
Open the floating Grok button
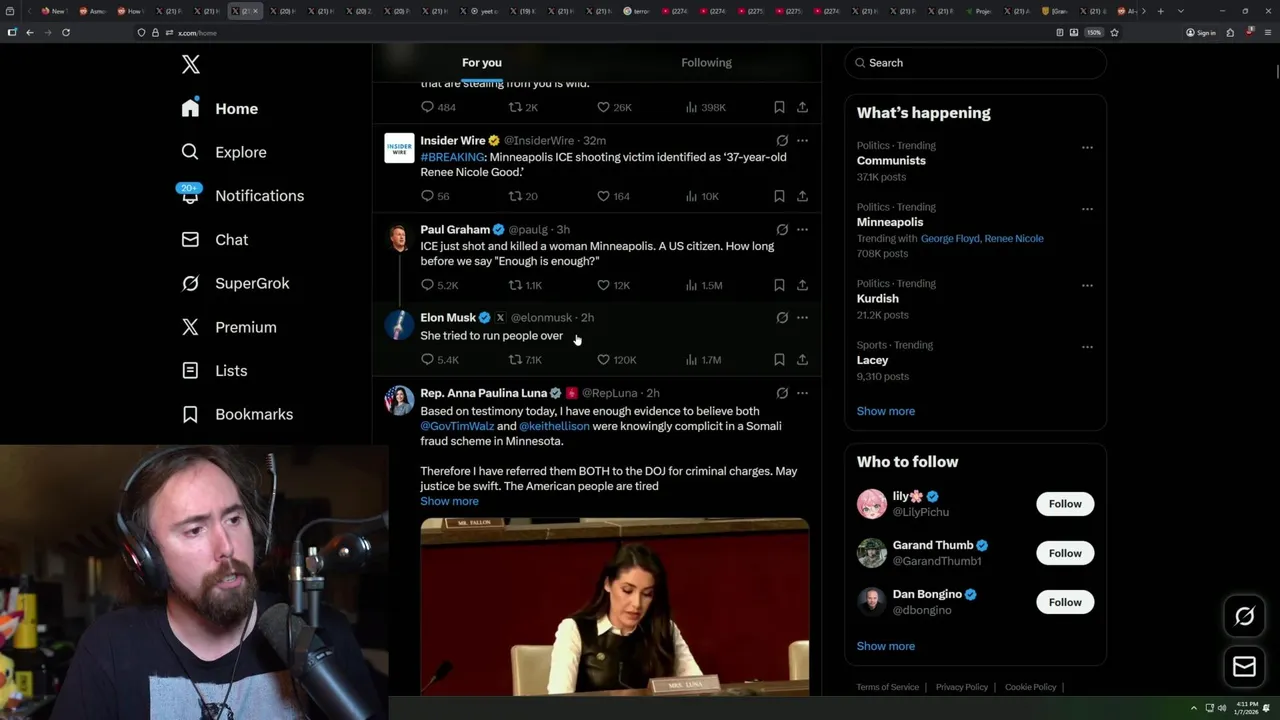tap(1244, 617)
